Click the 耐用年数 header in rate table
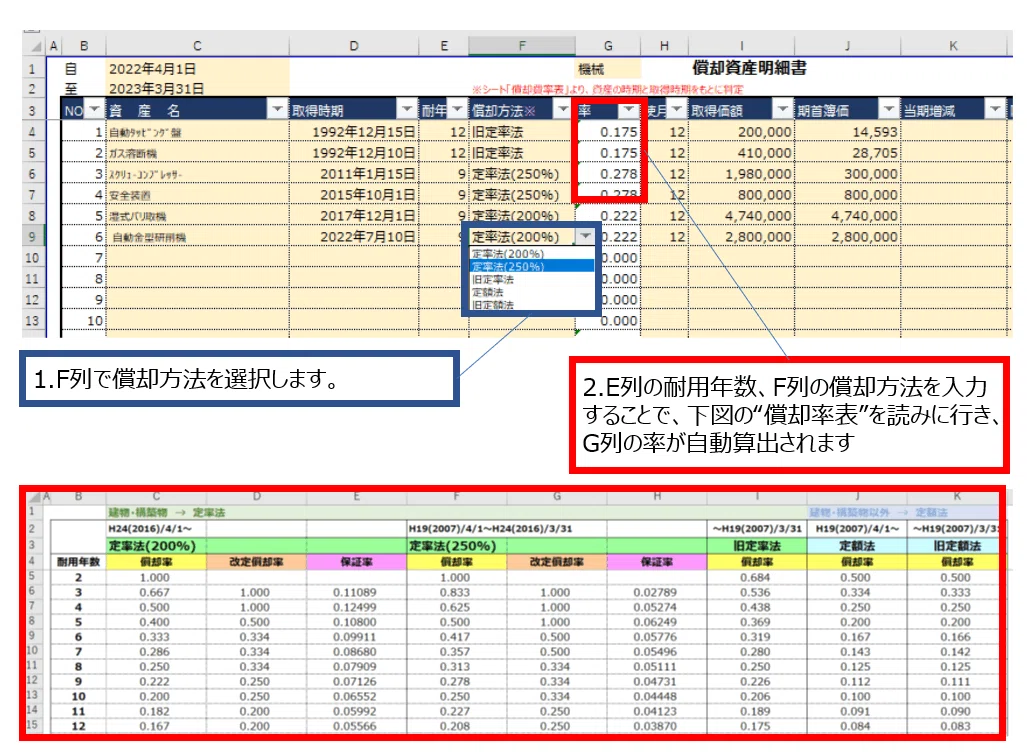 click(78, 562)
